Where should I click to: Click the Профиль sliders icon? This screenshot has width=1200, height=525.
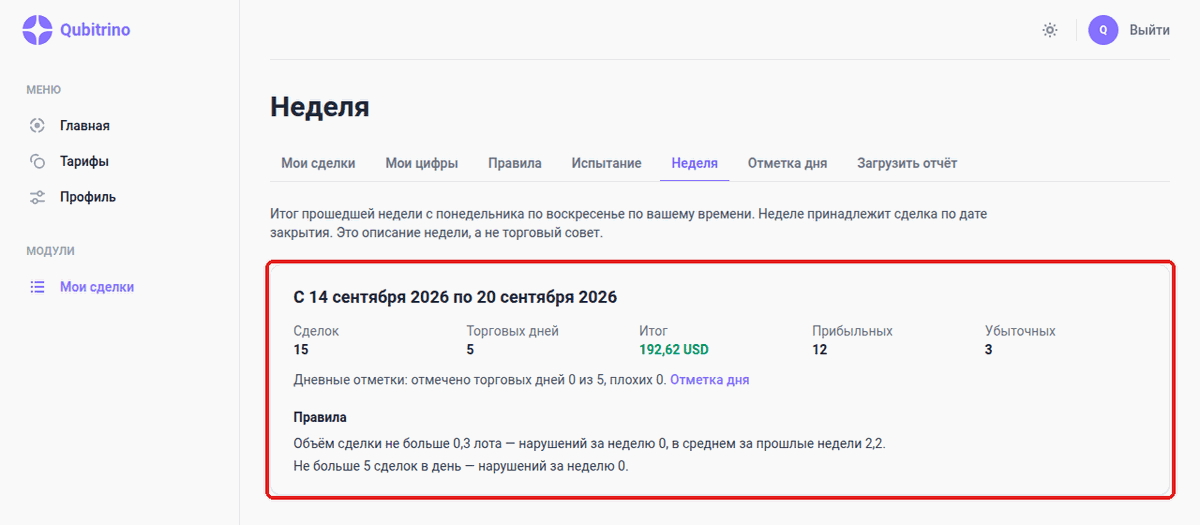(37, 197)
